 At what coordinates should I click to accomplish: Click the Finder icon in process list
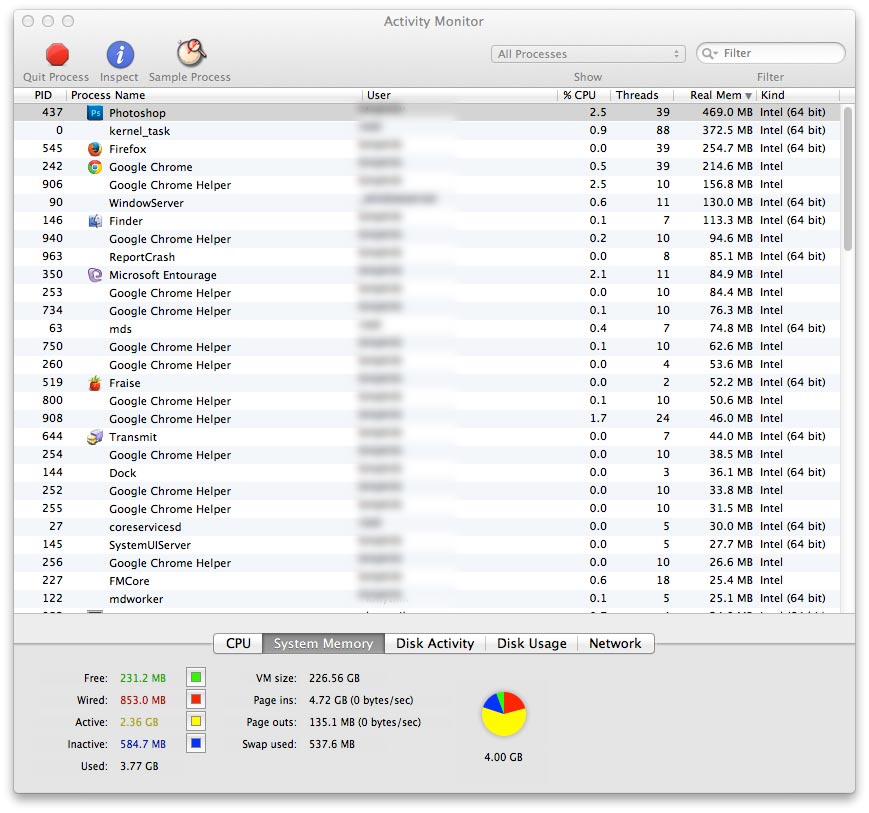95,221
